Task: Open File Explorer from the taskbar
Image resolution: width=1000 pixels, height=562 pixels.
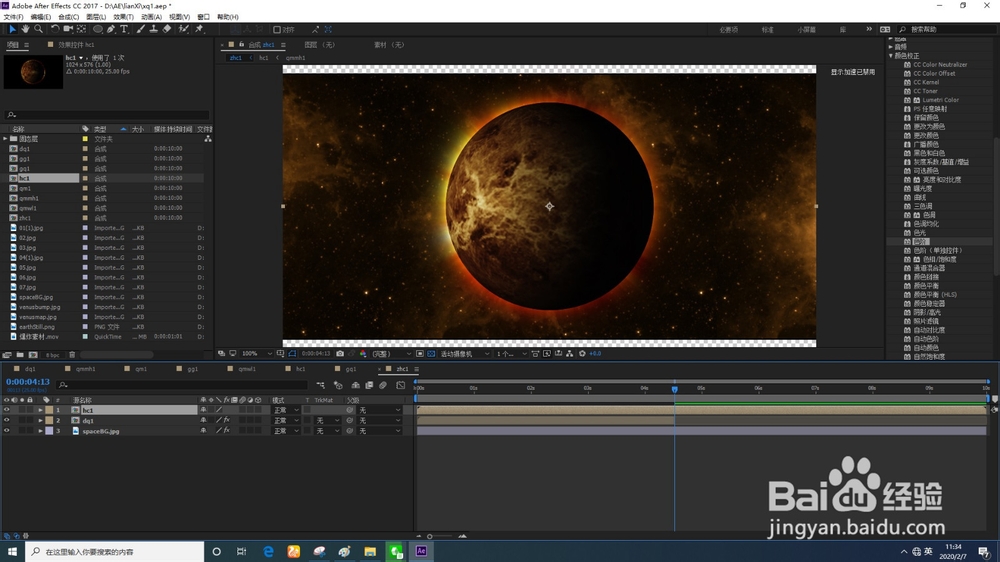Action: coord(370,551)
